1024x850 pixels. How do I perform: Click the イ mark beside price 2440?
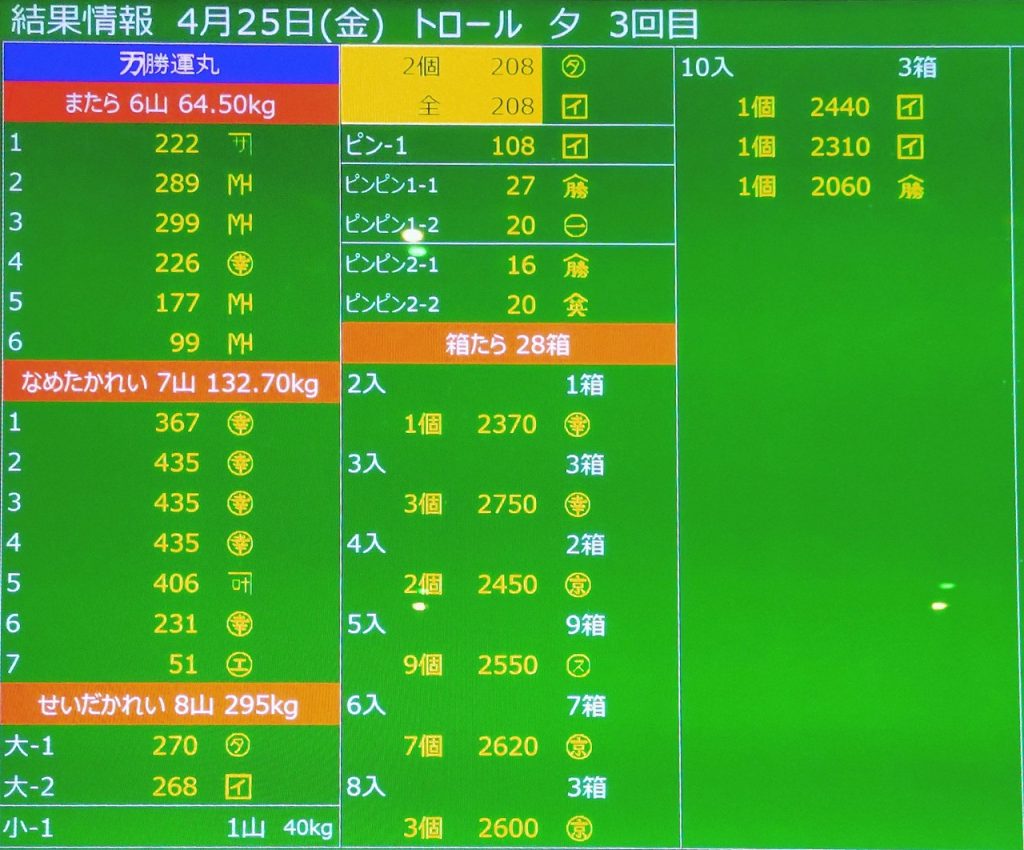(910, 107)
